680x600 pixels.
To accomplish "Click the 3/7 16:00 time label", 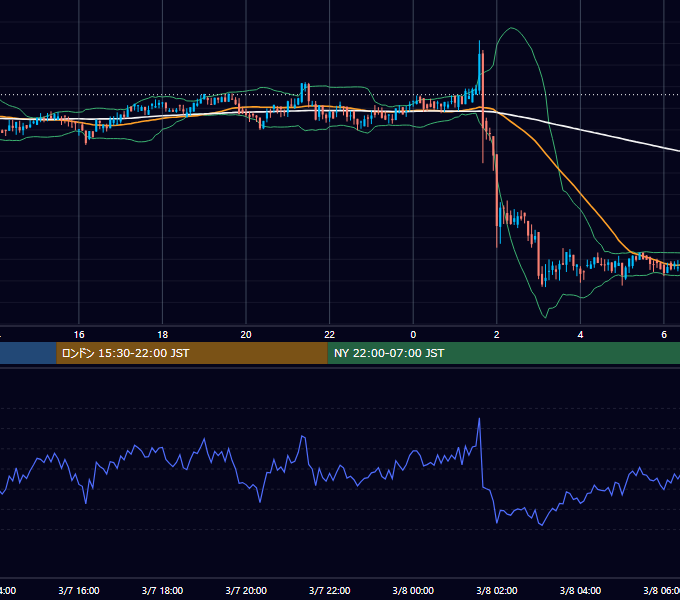I will [x=79, y=590].
